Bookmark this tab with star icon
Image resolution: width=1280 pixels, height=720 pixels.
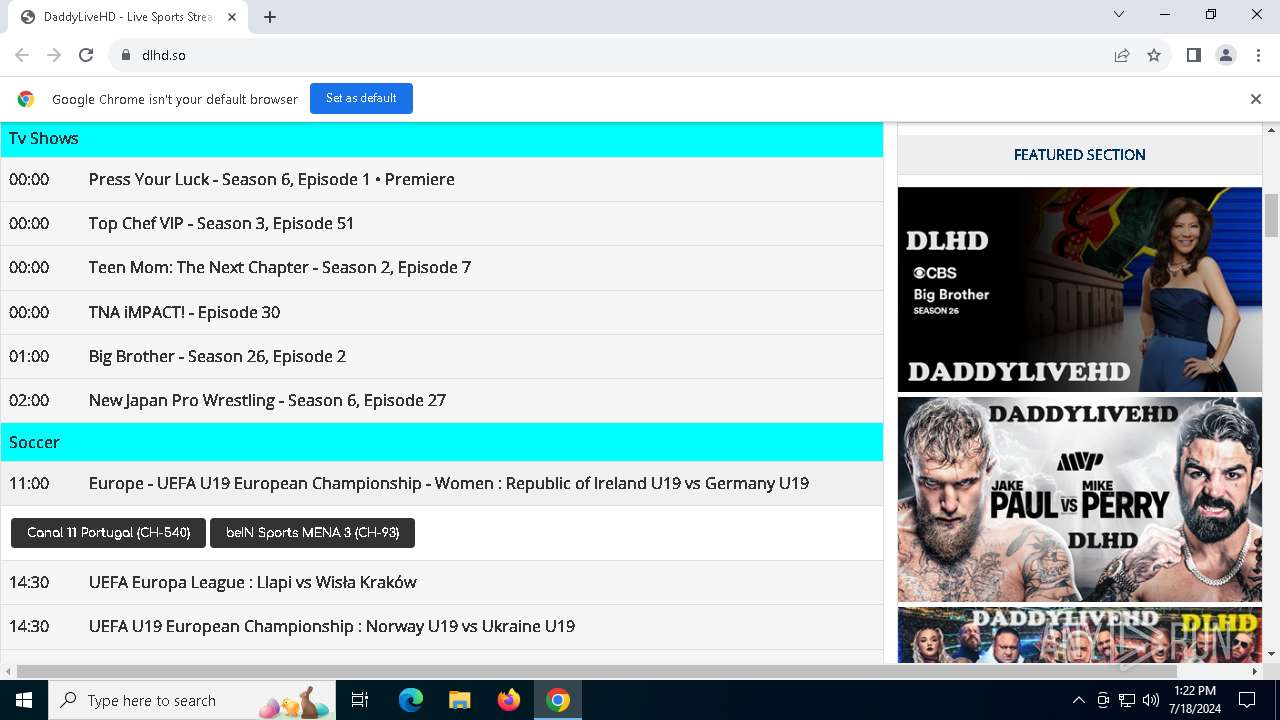1154,55
